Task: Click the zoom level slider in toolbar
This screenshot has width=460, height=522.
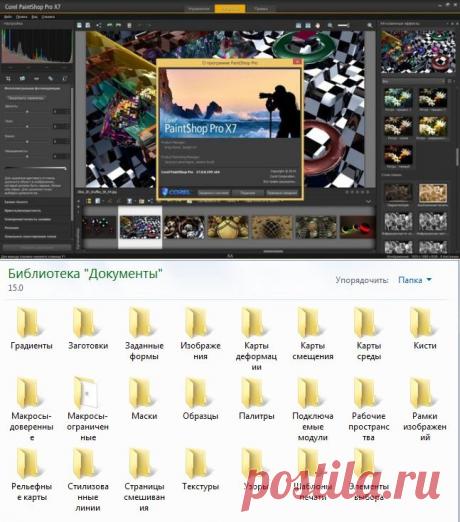Action: 344,25
